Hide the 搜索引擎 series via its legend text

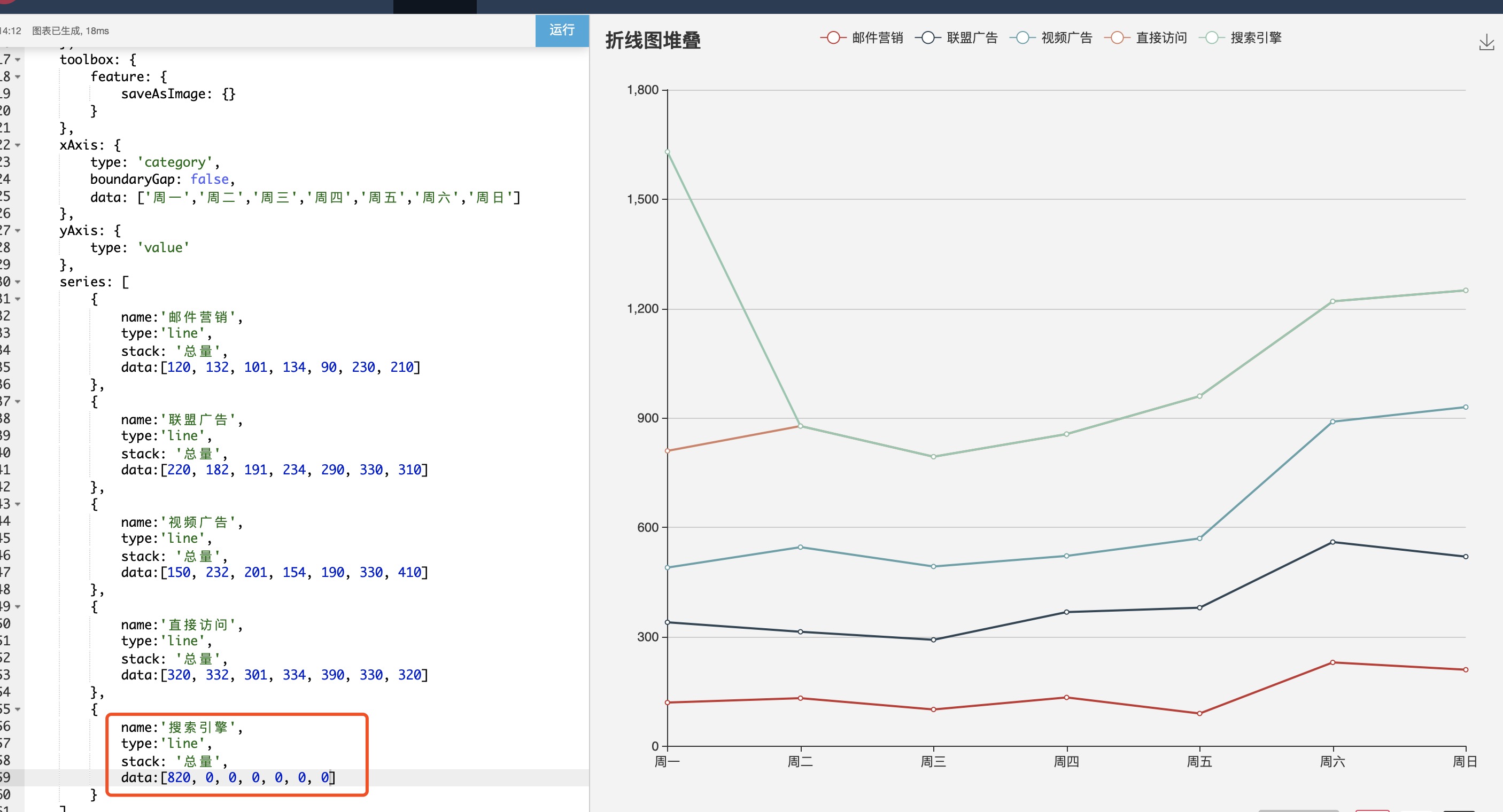coord(1254,37)
